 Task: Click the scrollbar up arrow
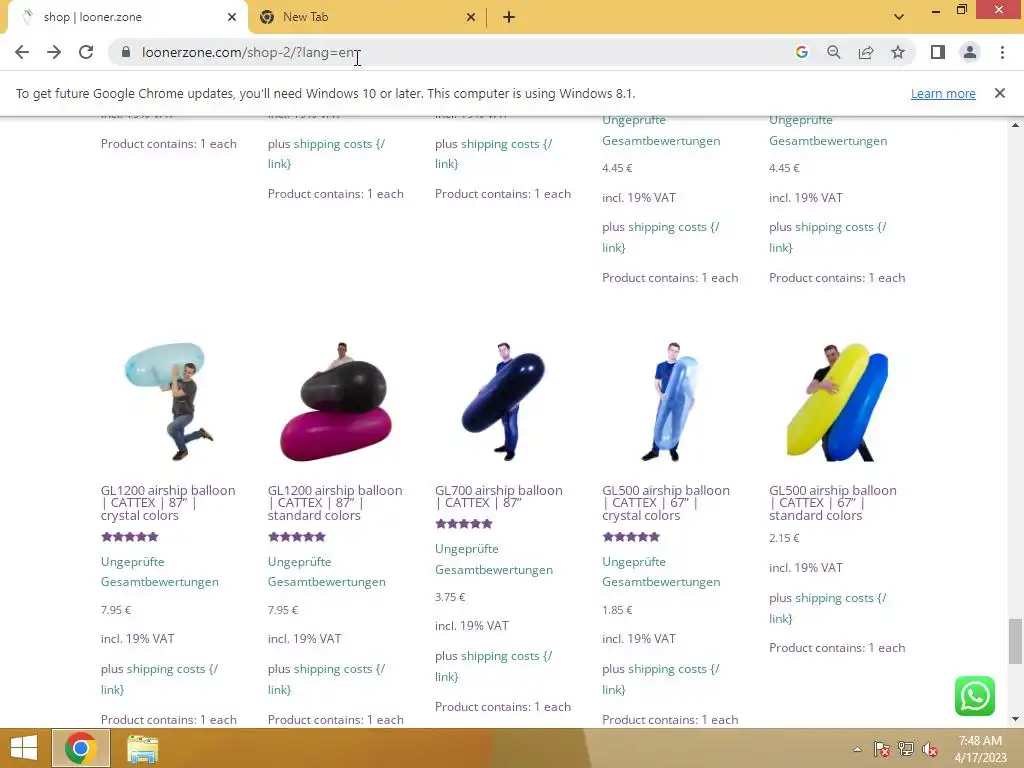tap(1015, 125)
